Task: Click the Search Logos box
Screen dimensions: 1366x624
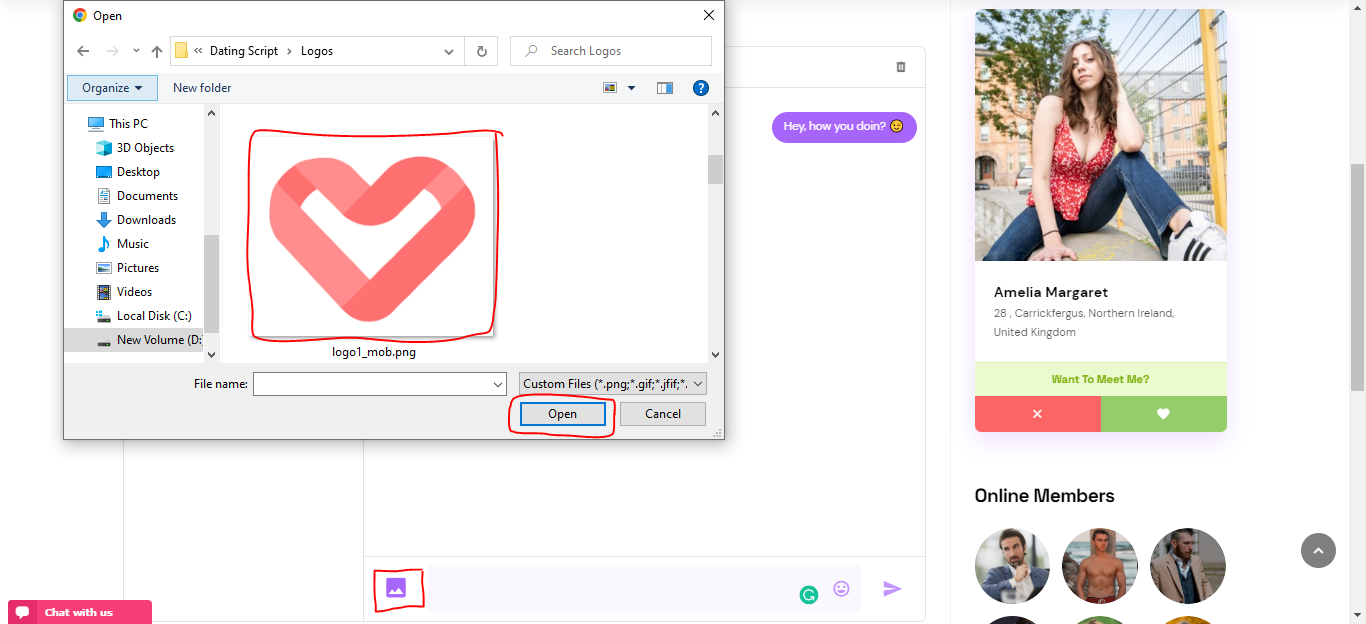Action: (611, 51)
